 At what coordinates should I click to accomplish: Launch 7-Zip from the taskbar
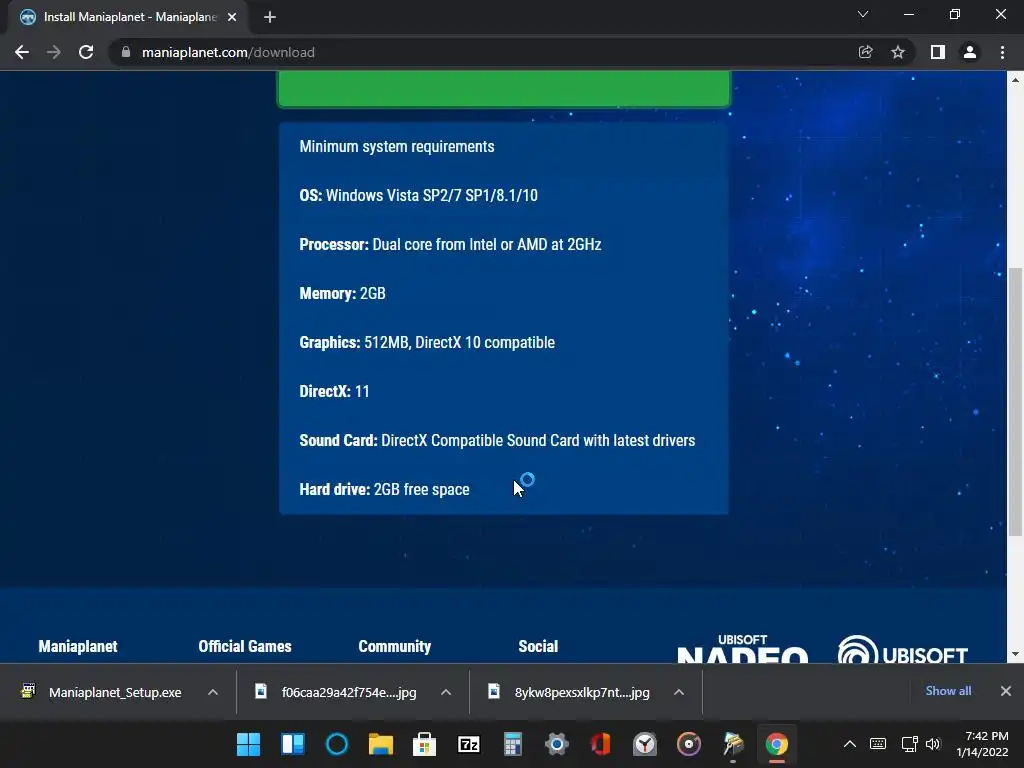point(469,744)
